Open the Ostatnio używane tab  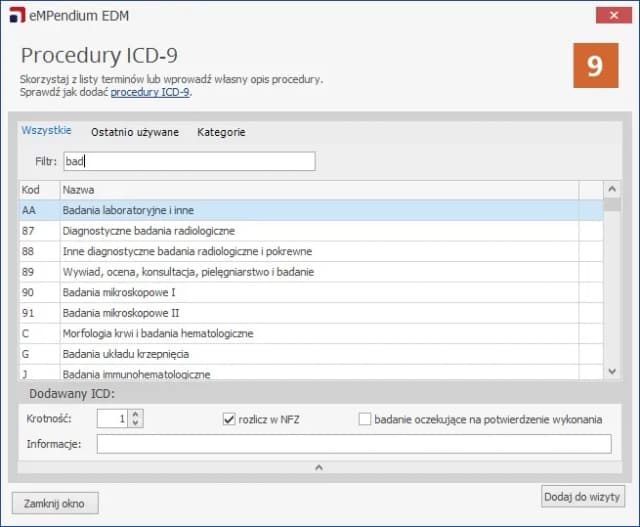point(135,132)
